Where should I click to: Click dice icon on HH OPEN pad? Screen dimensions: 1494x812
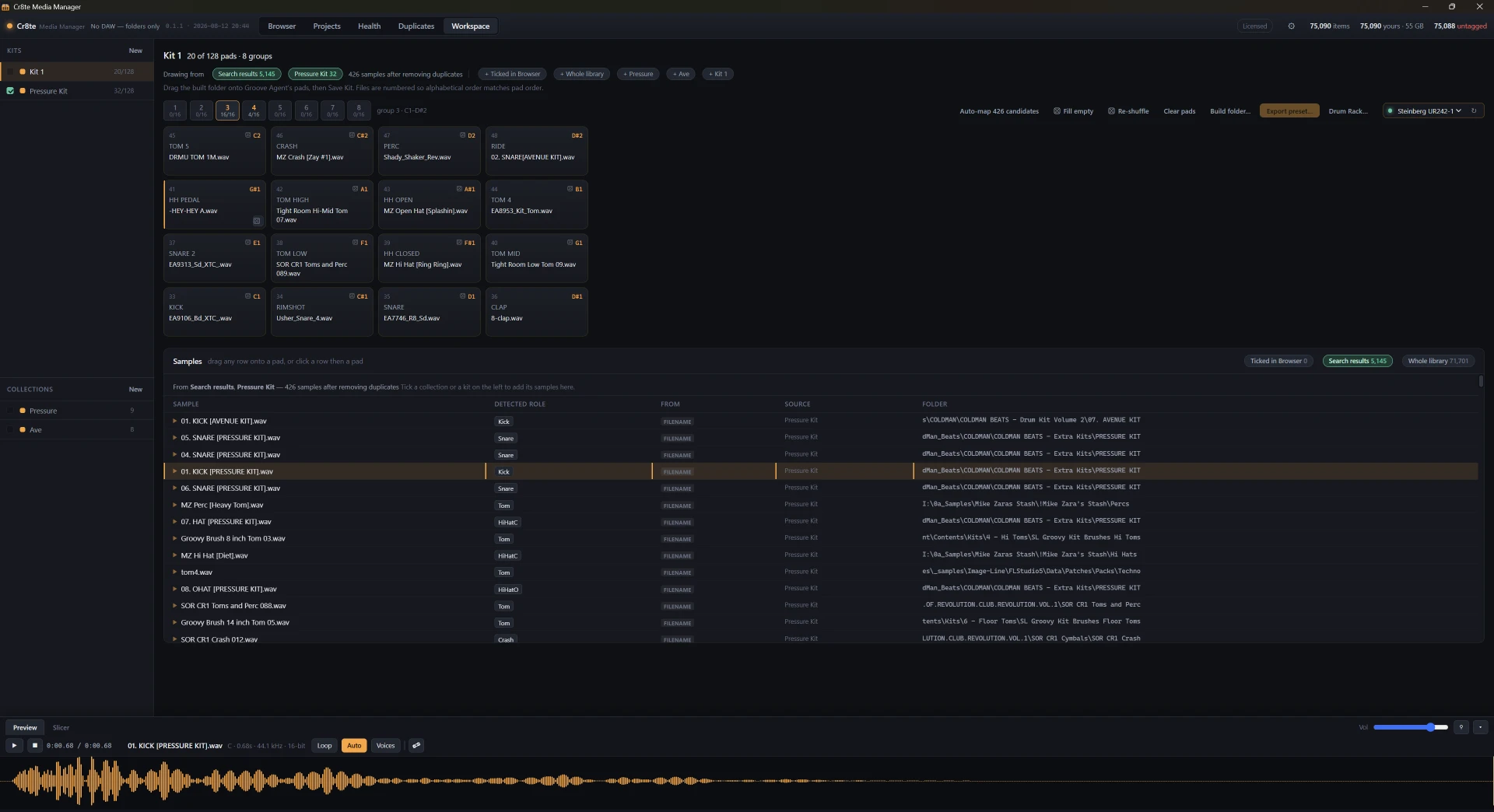click(x=459, y=189)
